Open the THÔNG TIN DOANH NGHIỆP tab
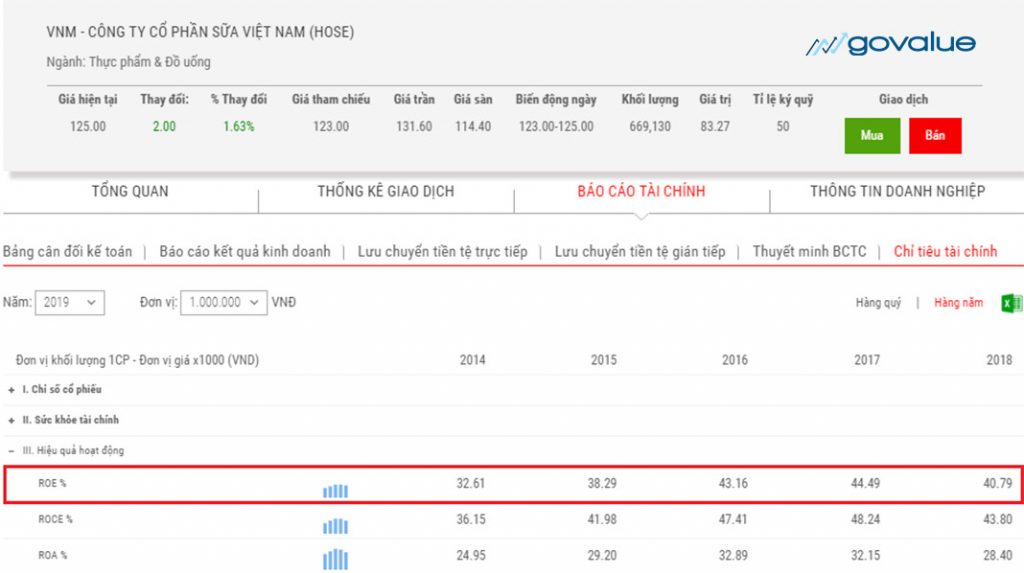Image resolution: width=1024 pixels, height=573 pixels. [x=897, y=191]
